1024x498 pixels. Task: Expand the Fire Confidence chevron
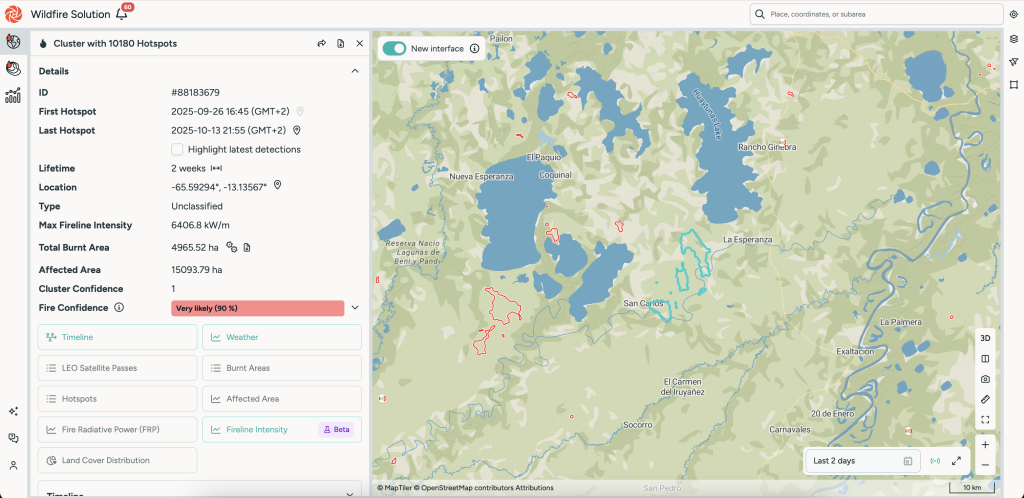pyautogui.click(x=354, y=308)
